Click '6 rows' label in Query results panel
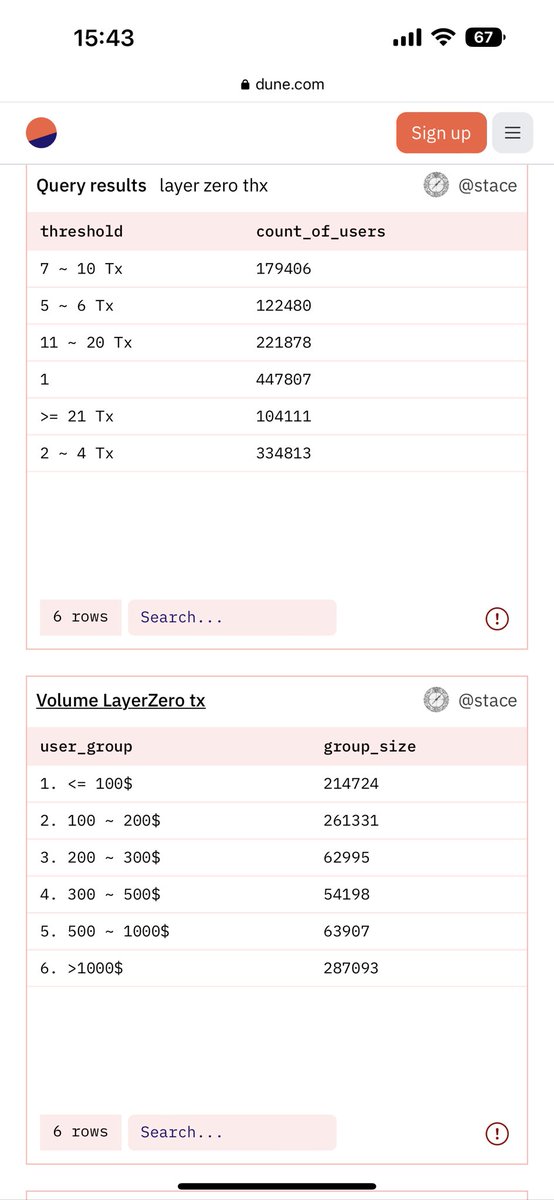The height and width of the screenshot is (1200, 554). (81, 617)
